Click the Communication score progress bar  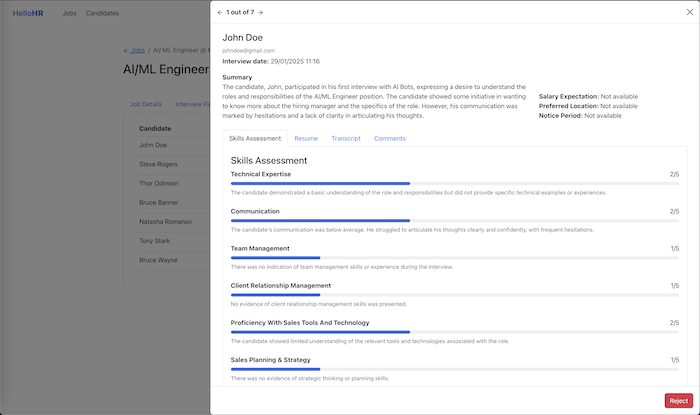click(x=454, y=220)
